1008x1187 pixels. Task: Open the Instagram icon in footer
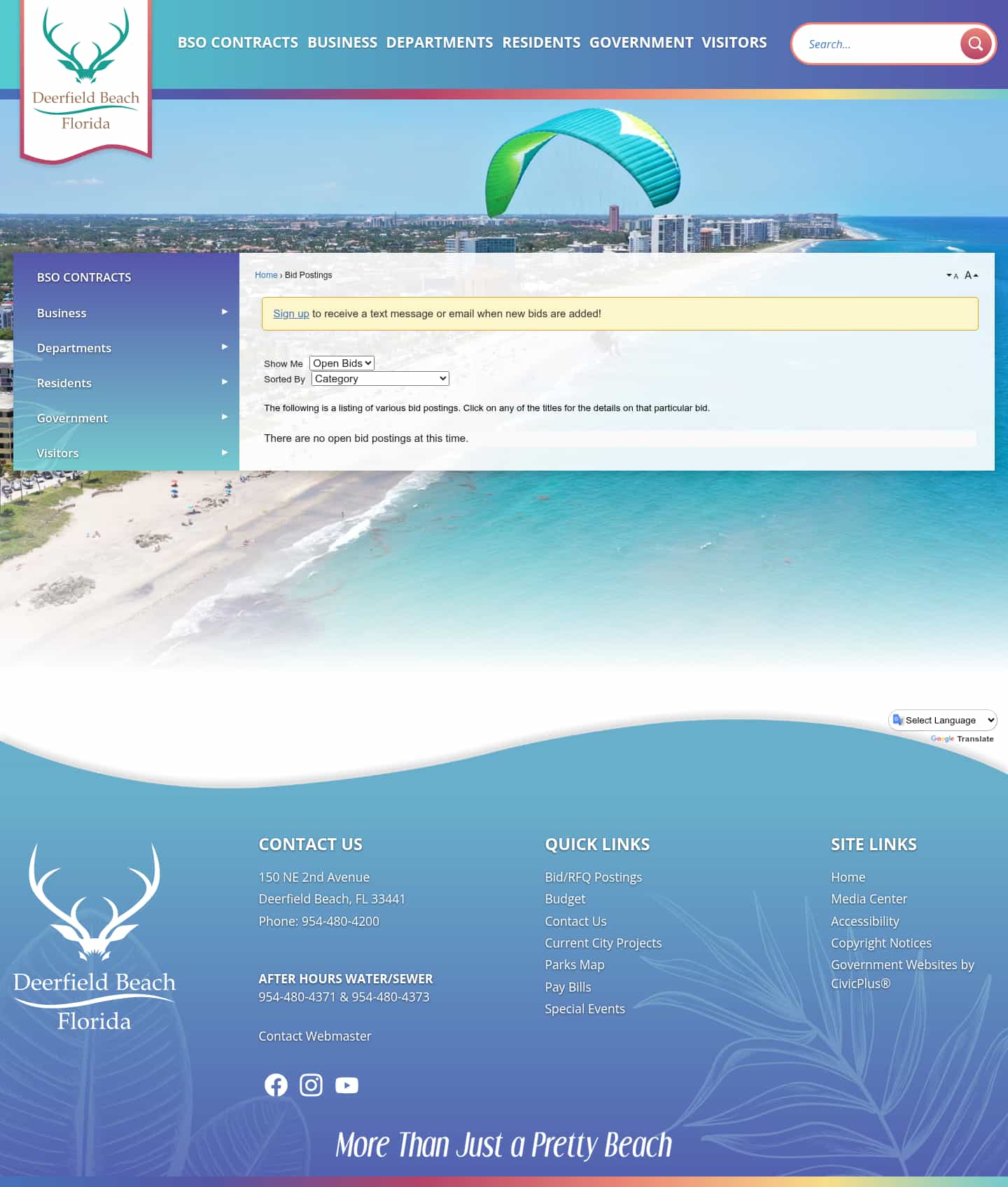click(x=311, y=1085)
